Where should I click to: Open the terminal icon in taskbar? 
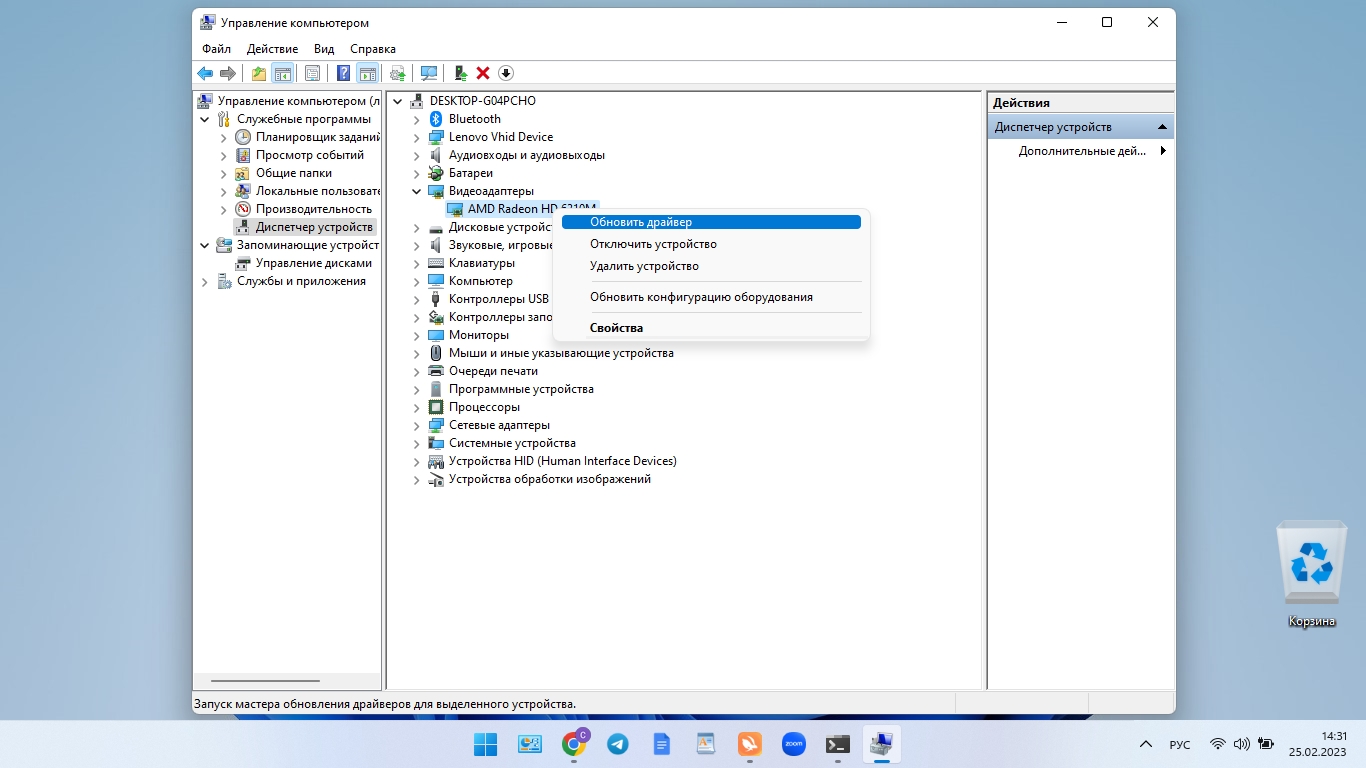(x=838, y=744)
